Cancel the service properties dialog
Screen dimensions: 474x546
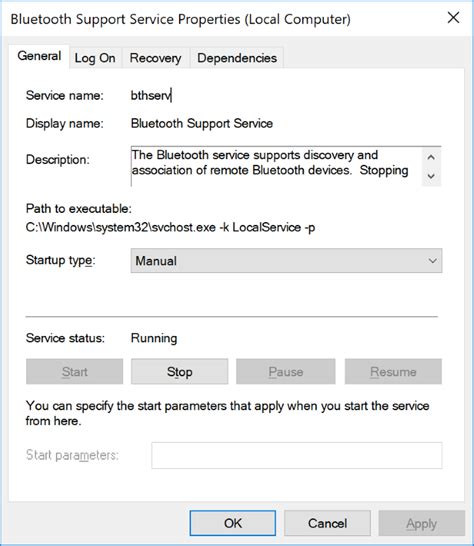(x=327, y=523)
